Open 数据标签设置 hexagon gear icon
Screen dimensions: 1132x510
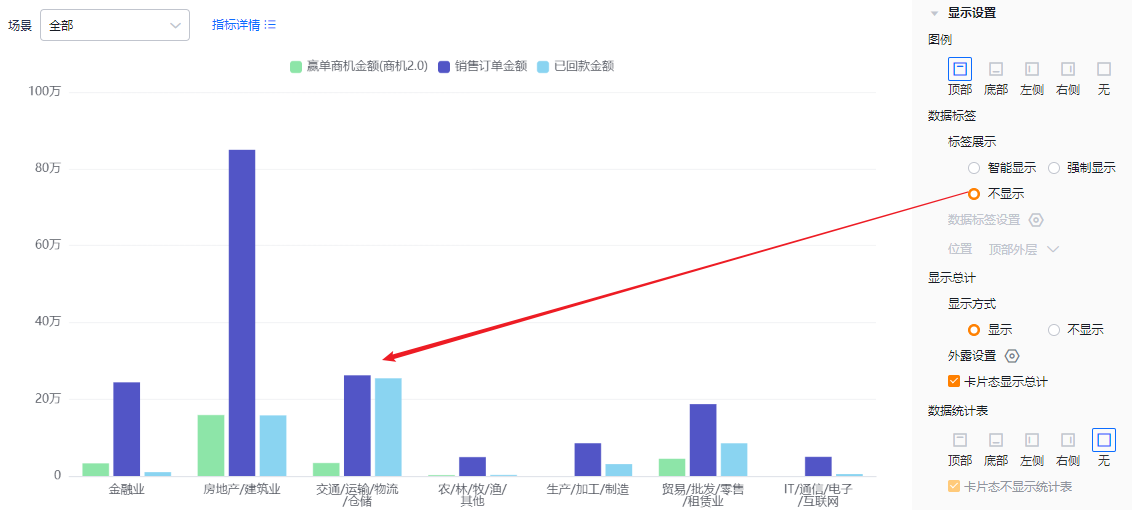click(x=1036, y=220)
